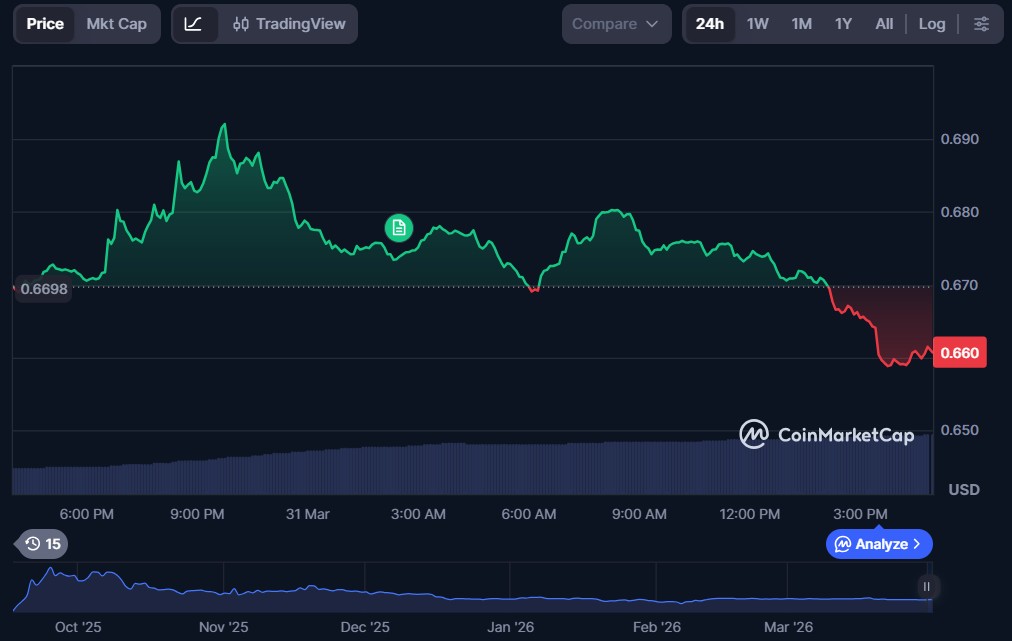Click the red 0.660 current price label
The height and width of the screenshot is (641, 1012).
click(x=959, y=353)
